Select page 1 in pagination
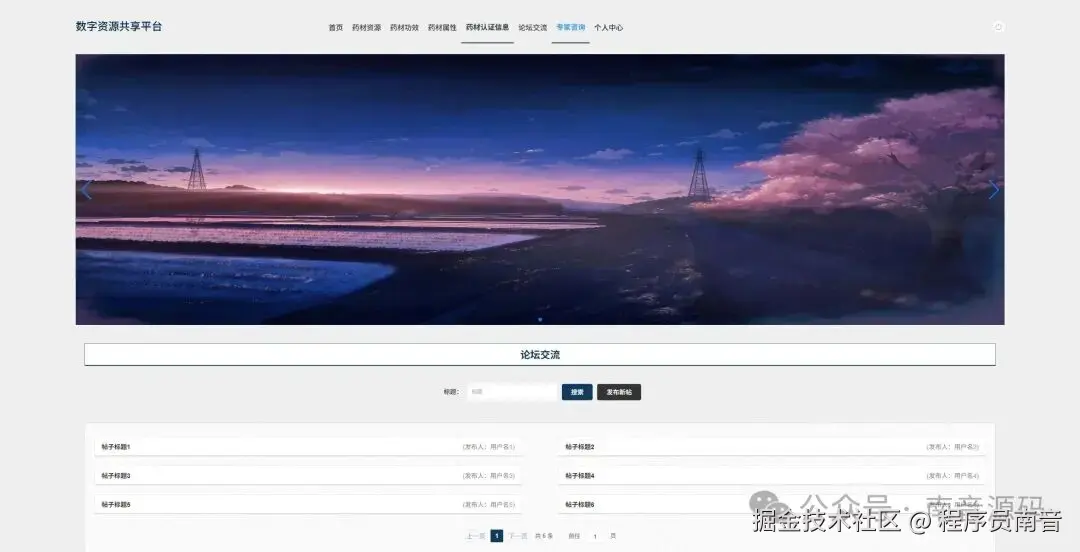 [x=497, y=536]
